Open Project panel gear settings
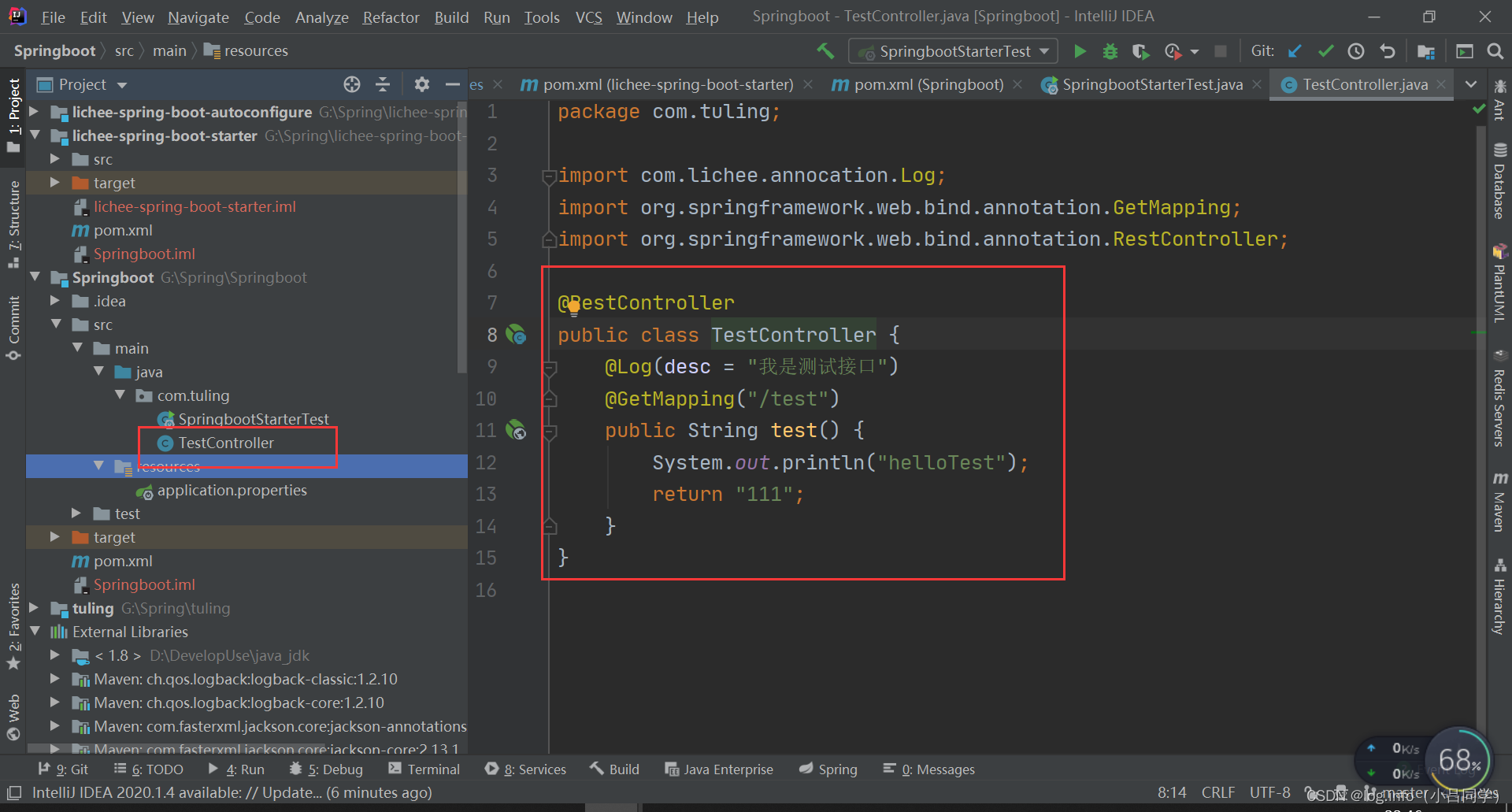The width and height of the screenshot is (1512, 812). point(422,84)
